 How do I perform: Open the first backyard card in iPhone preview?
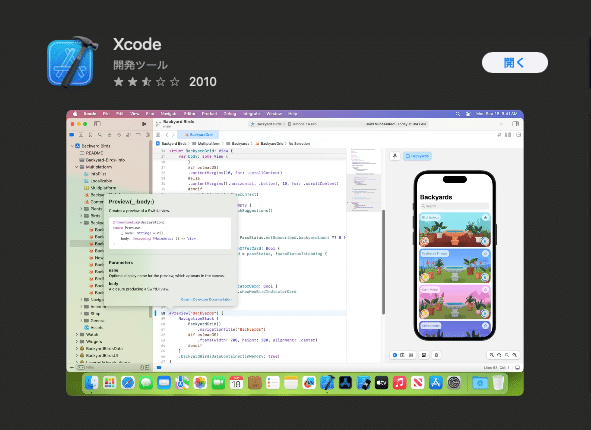(x=455, y=230)
